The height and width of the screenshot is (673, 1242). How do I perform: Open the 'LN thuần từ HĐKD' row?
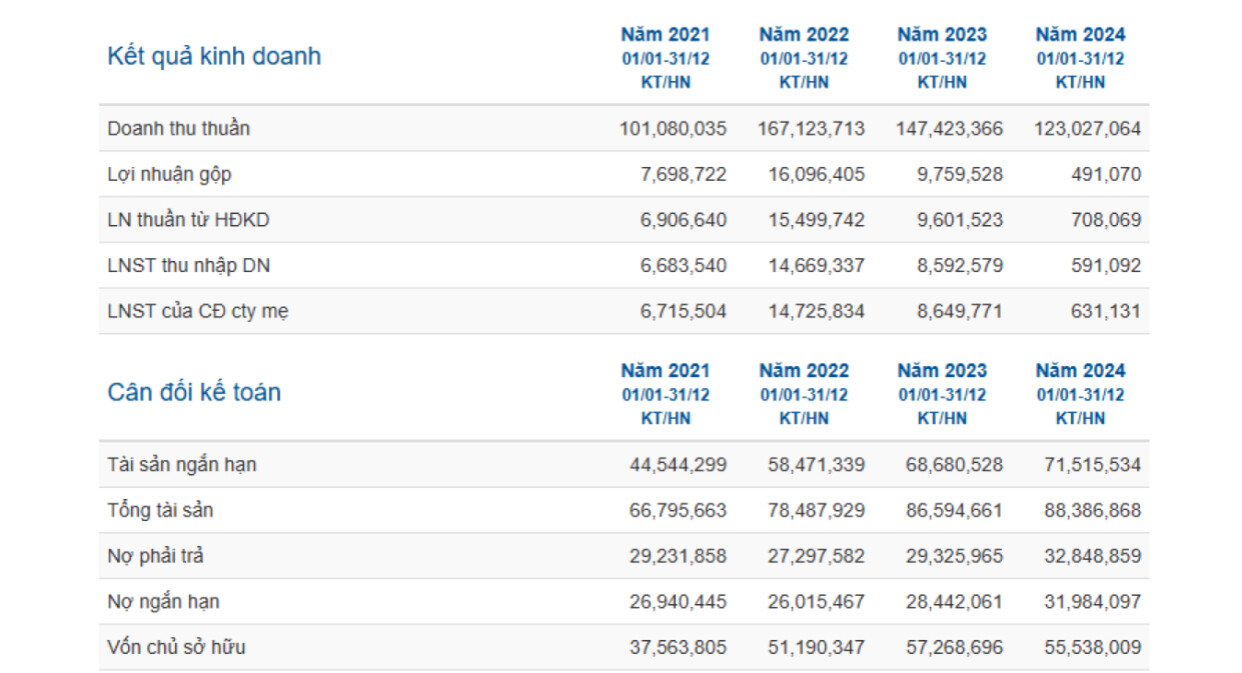[x=188, y=220]
